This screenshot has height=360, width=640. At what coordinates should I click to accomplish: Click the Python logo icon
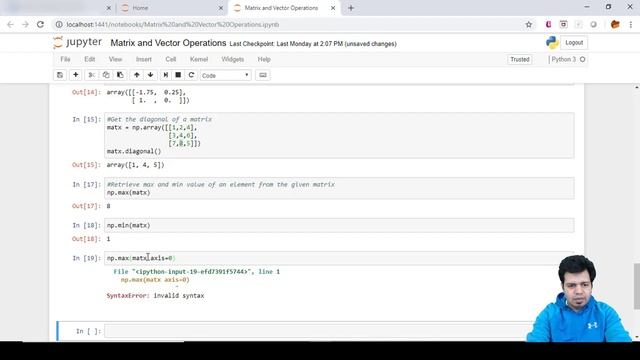[552, 42]
